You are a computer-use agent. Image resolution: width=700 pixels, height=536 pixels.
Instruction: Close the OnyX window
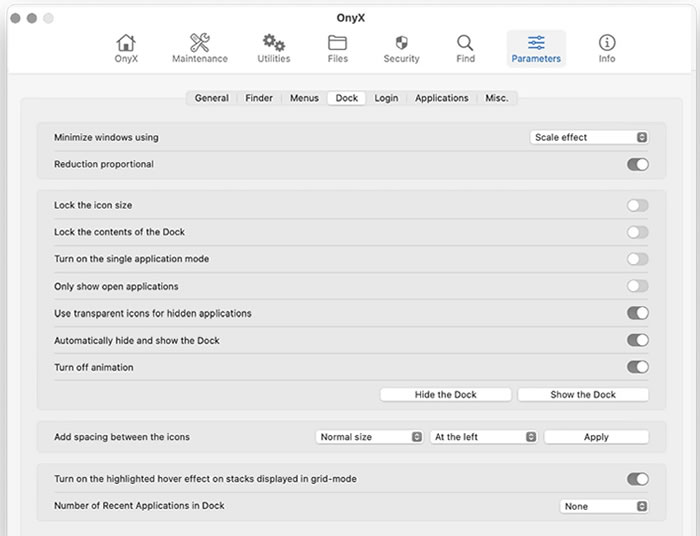(x=16, y=18)
